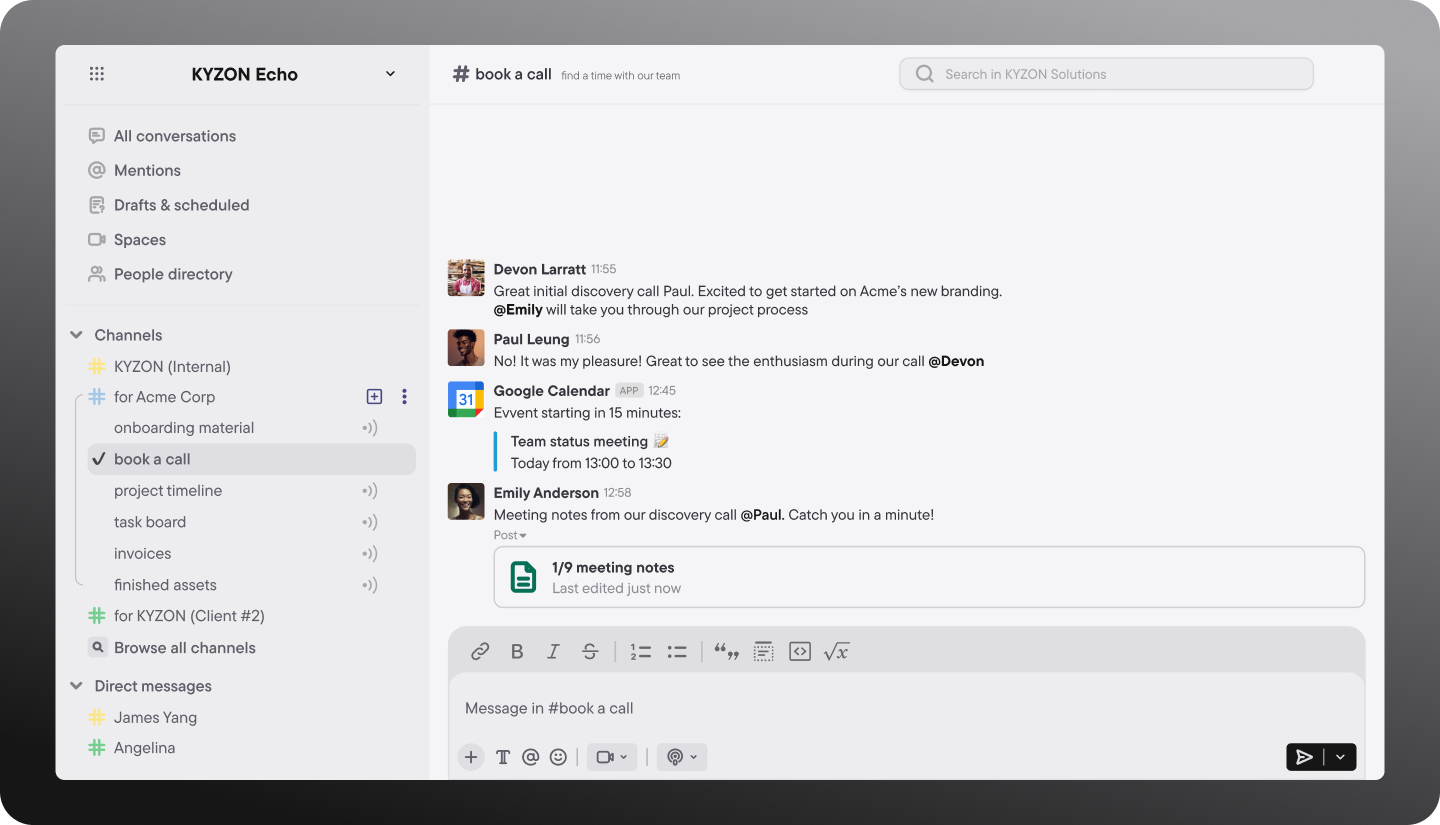Click the add button next to for Acme Corp
Screen dimensions: 1440x825
pos(374,397)
